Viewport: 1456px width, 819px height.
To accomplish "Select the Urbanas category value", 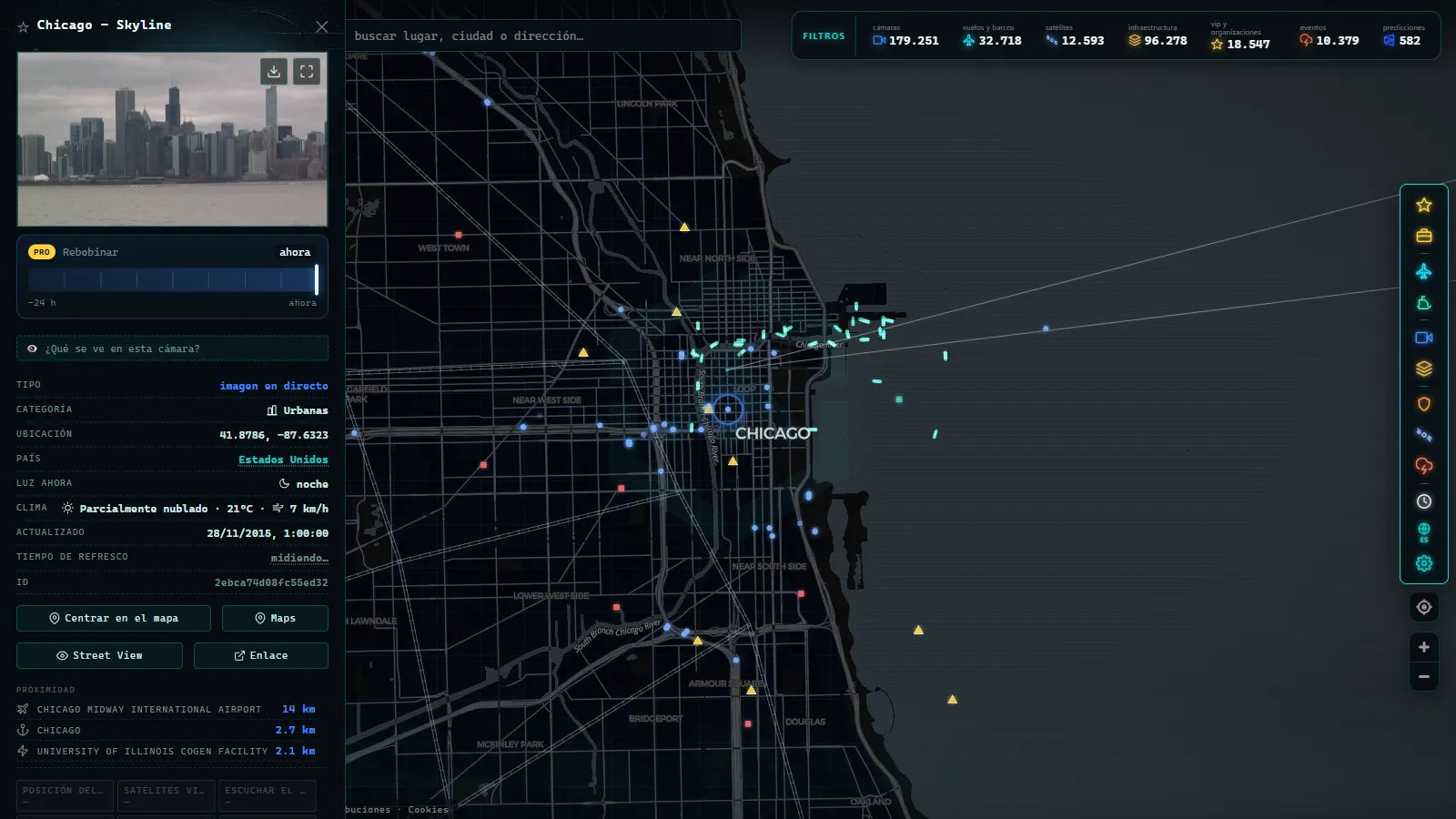I will click(x=298, y=410).
